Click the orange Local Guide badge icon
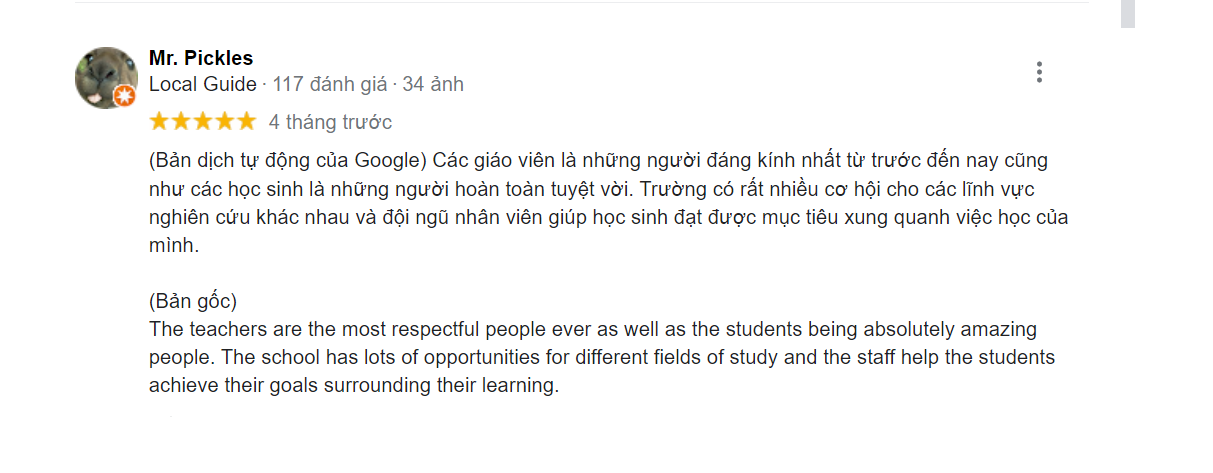This screenshot has width=1213, height=473. pyautogui.click(x=124, y=96)
